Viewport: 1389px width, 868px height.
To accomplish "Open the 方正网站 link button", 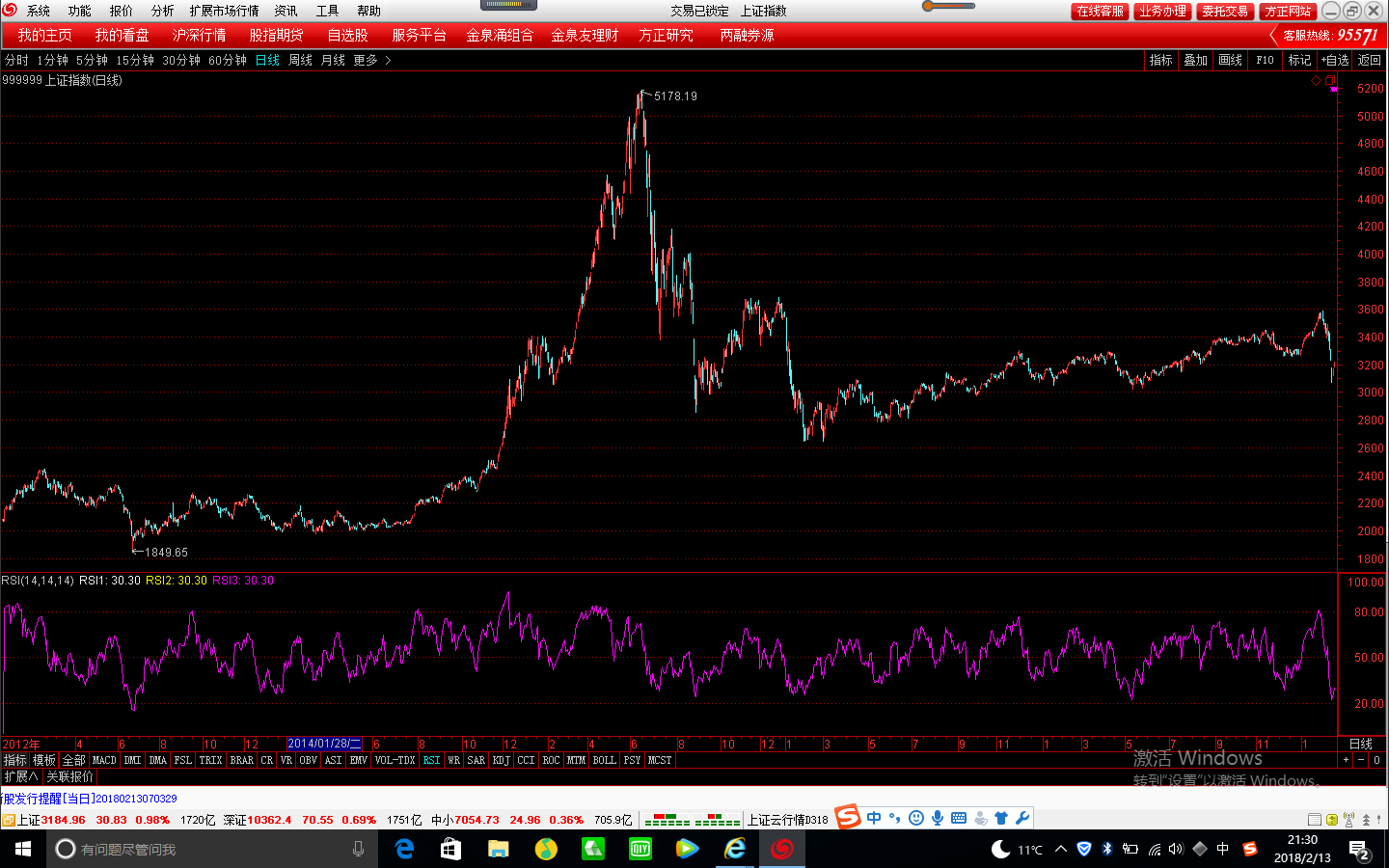I will [1288, 11].
